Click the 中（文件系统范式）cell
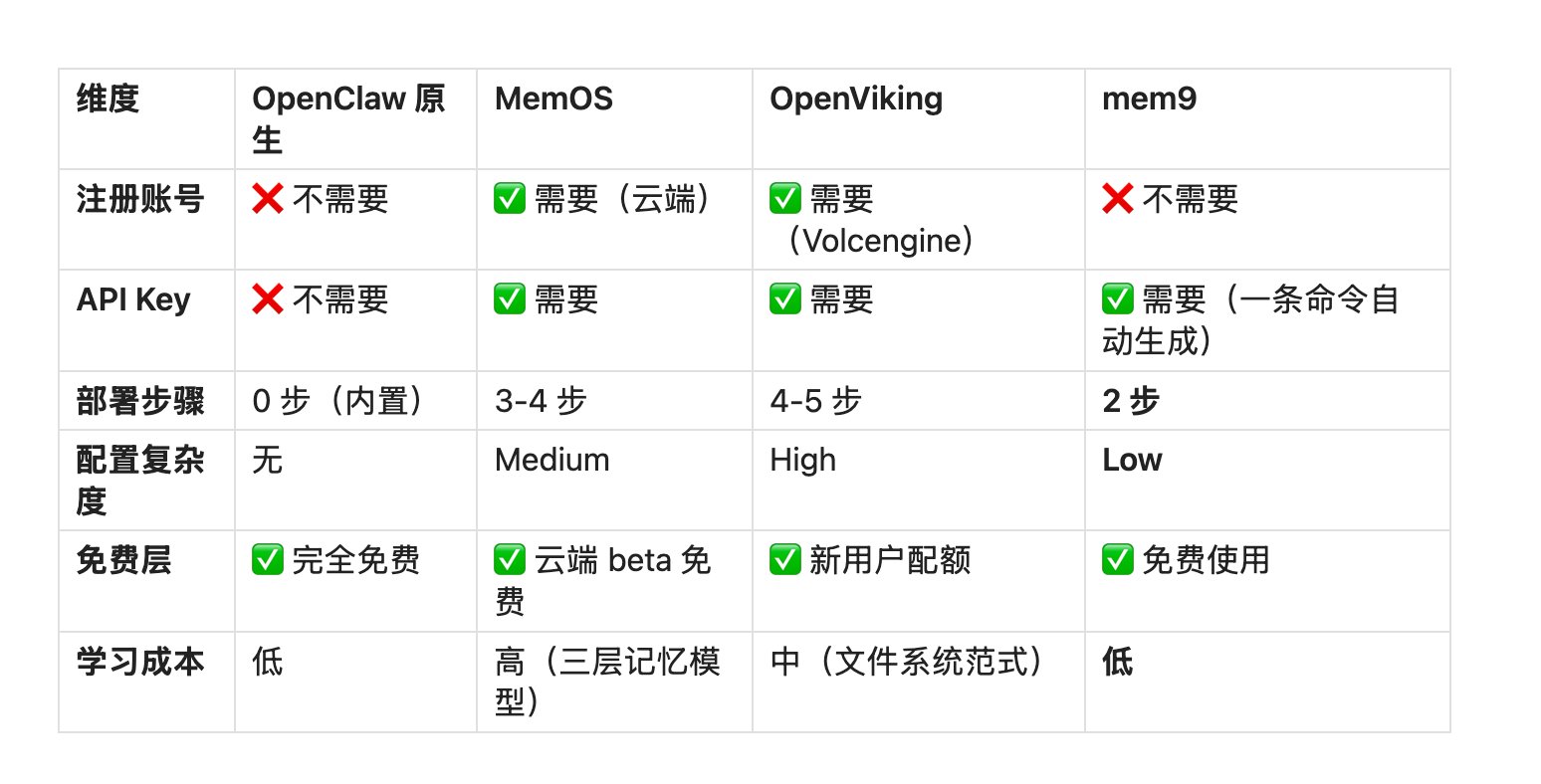 pos(909,662)
